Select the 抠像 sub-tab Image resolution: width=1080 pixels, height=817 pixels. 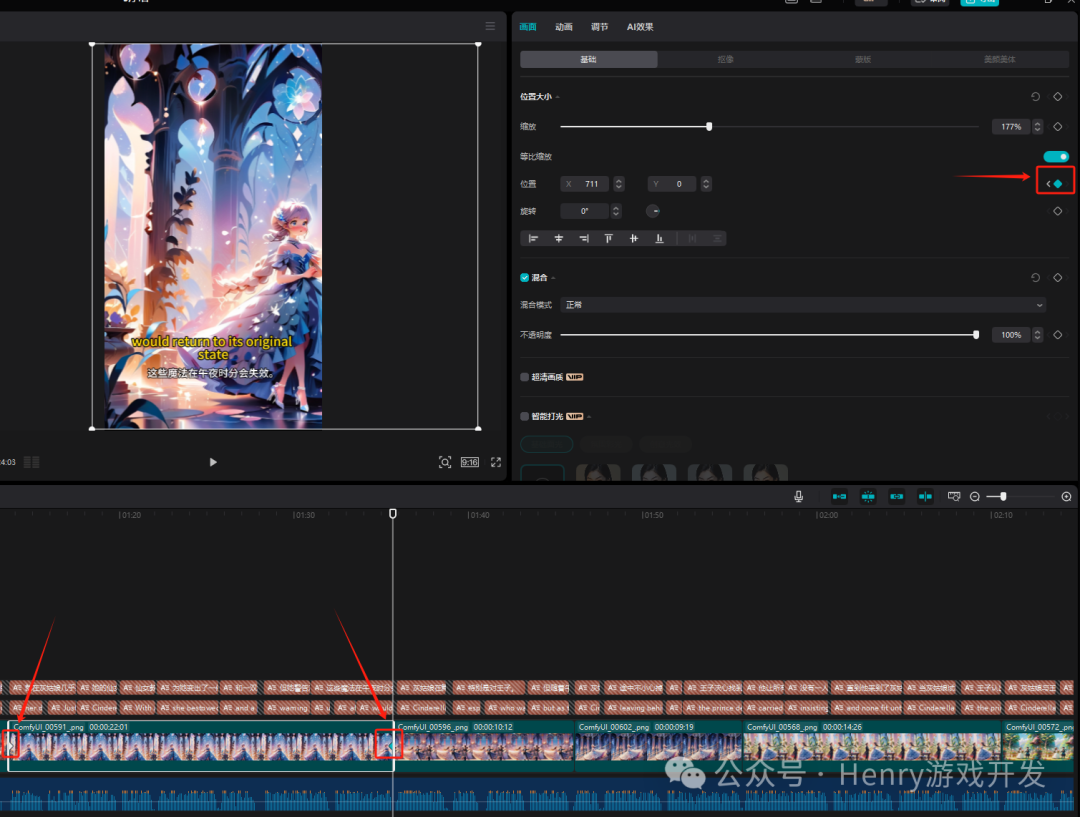point(725,59)
